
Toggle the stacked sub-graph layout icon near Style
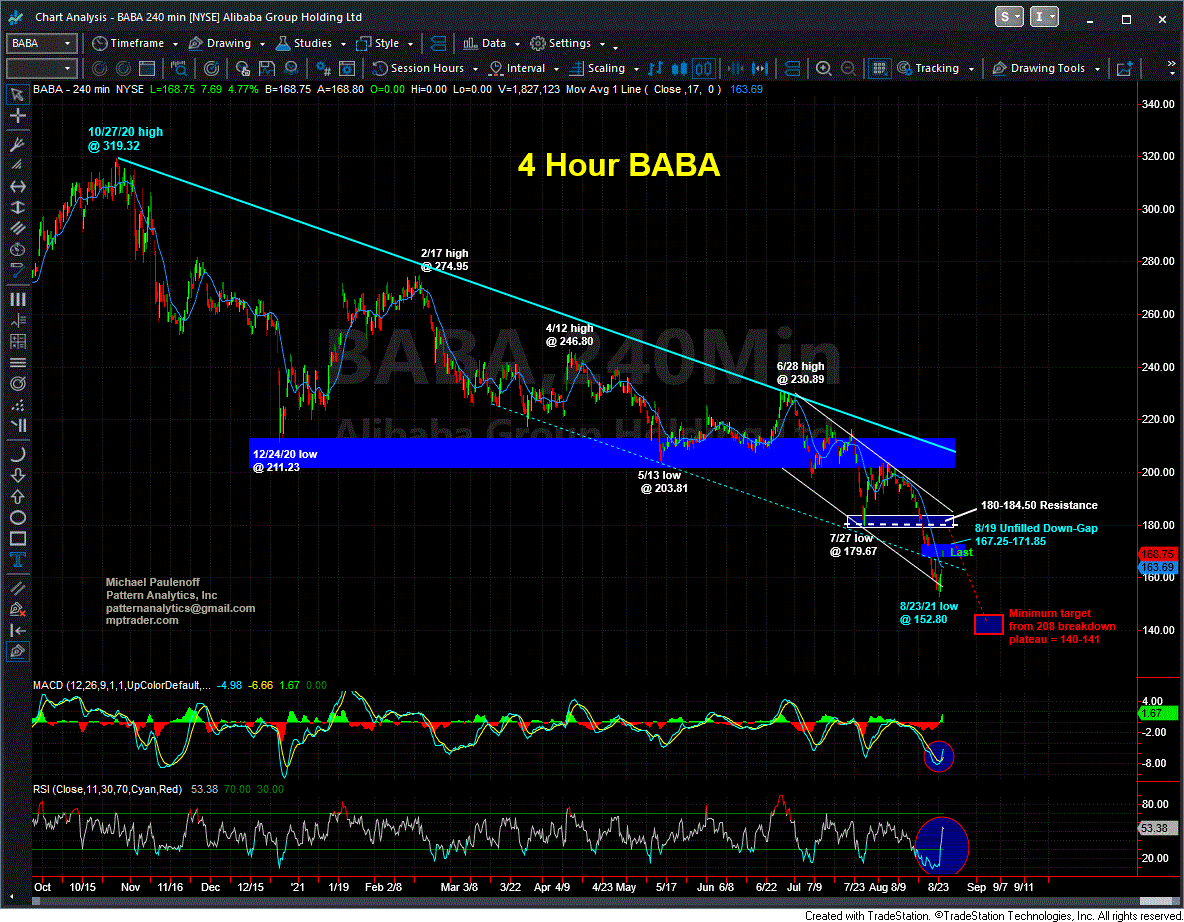coord(438,44)
